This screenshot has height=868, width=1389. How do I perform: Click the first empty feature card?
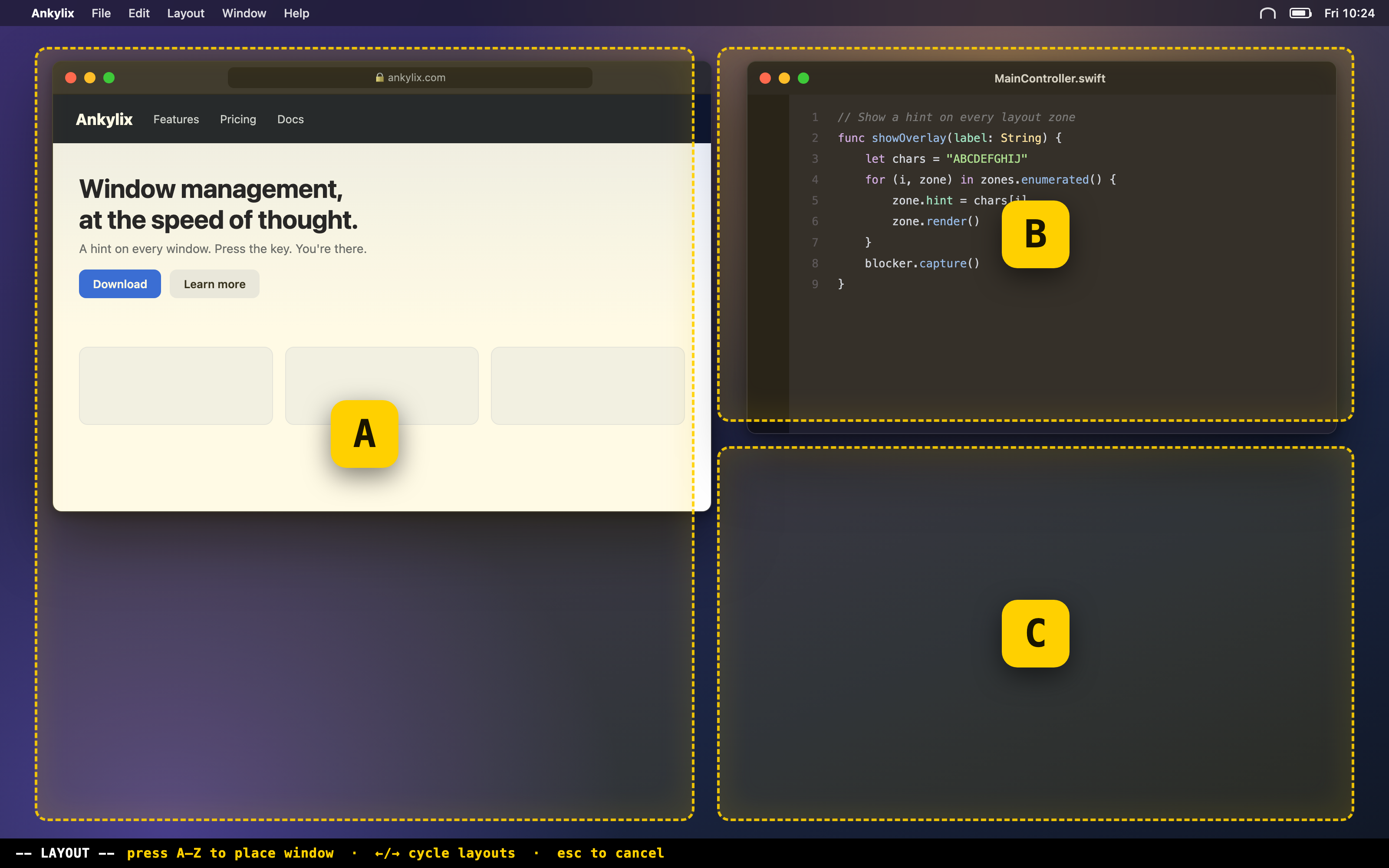pyautogui.click(x=176, y=386)
